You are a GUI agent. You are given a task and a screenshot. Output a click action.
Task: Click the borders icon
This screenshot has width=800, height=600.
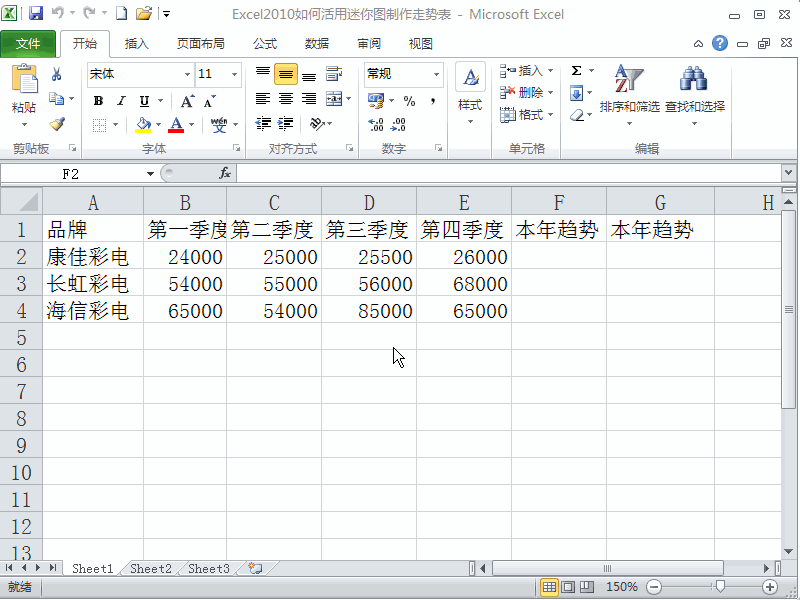pos(99,125)
